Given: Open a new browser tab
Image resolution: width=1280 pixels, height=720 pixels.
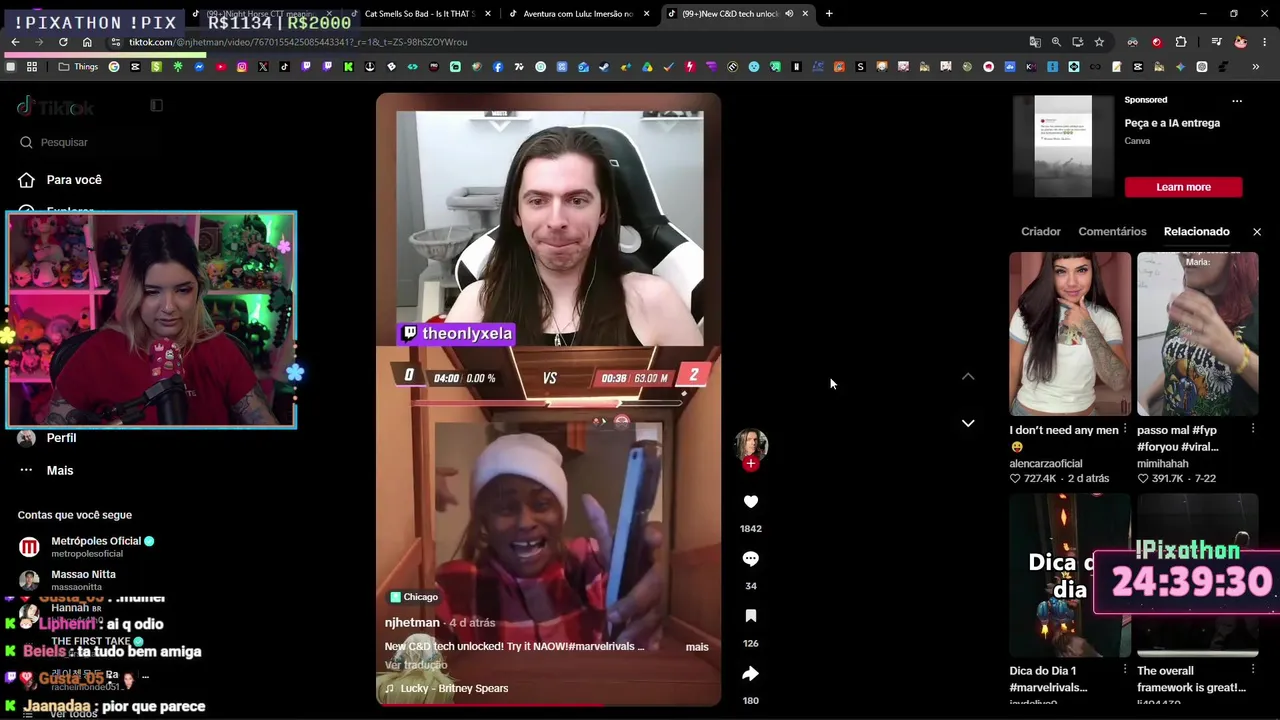Looking at the screenshot, I should (829, 14).
